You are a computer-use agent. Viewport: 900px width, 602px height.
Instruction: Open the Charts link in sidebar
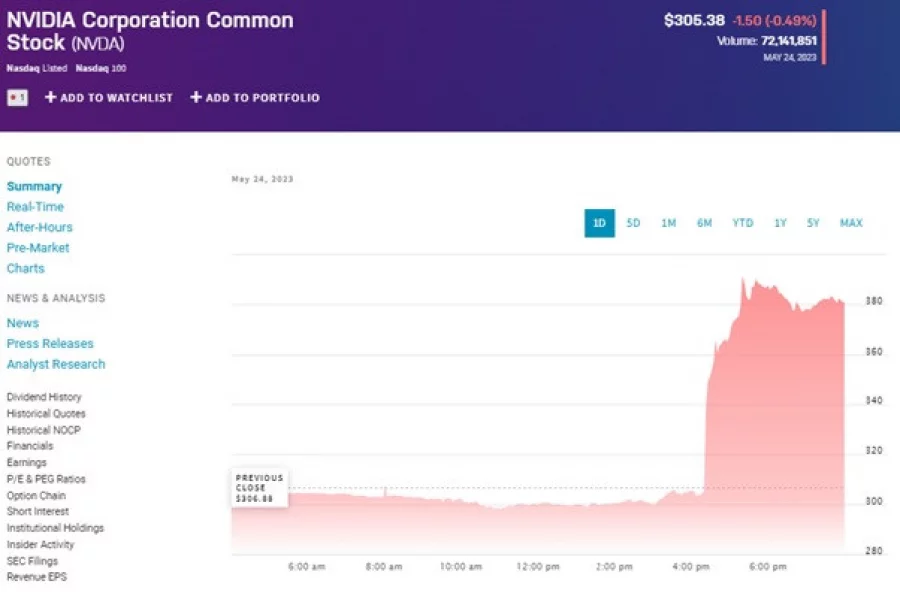26,268
